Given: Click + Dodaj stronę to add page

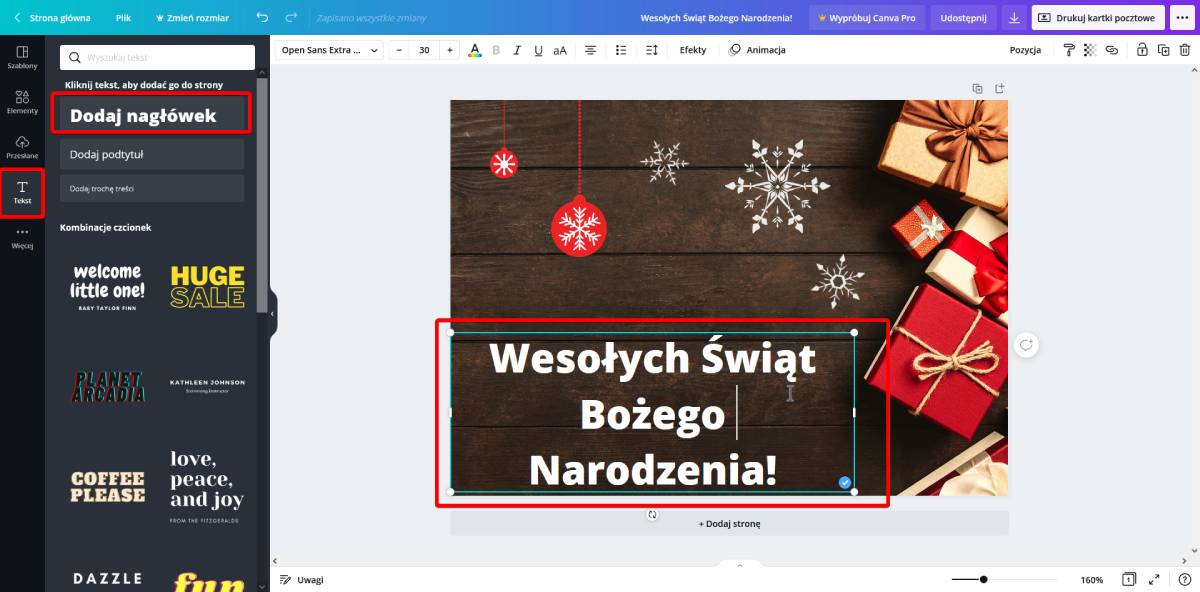Looking at the screenshot, I should pos(729,523).
